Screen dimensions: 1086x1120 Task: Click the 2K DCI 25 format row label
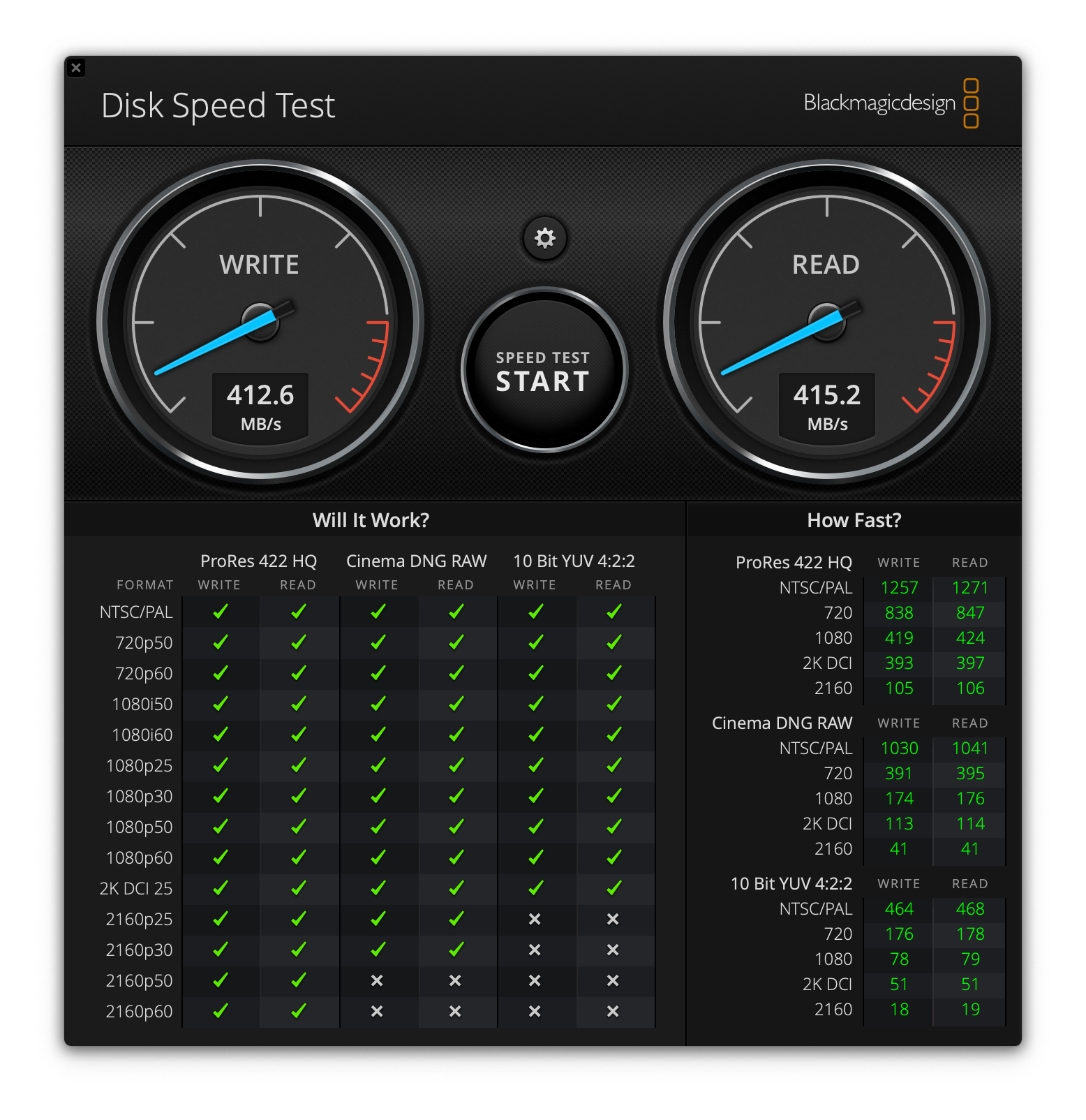tap(136, 888)
